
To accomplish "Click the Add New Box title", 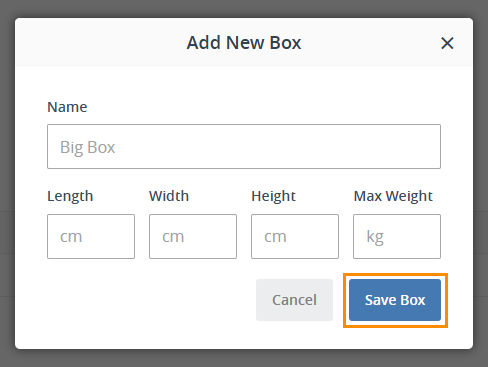I will (244, 43).
